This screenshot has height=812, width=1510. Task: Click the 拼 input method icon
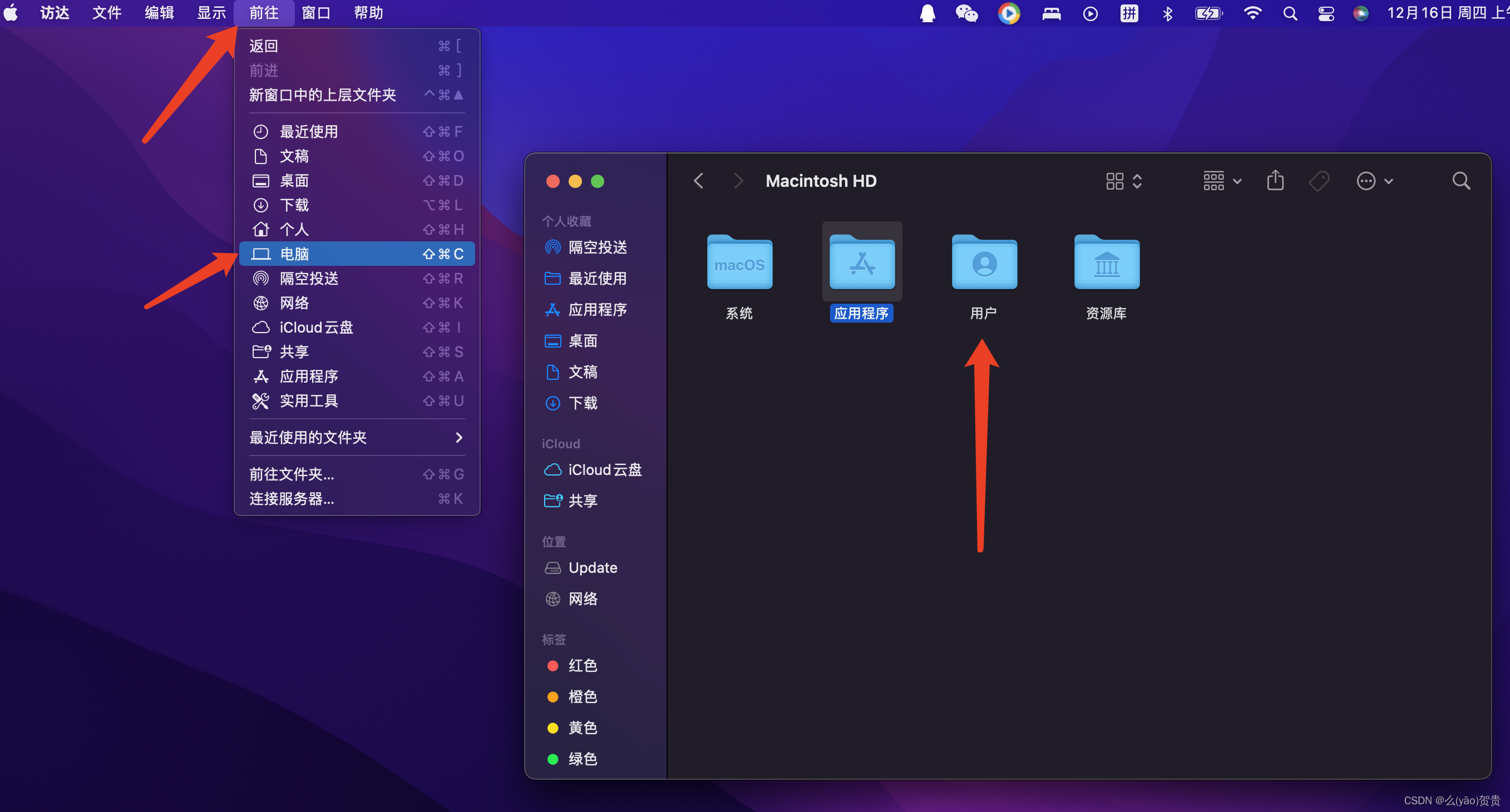[1129, 13]
